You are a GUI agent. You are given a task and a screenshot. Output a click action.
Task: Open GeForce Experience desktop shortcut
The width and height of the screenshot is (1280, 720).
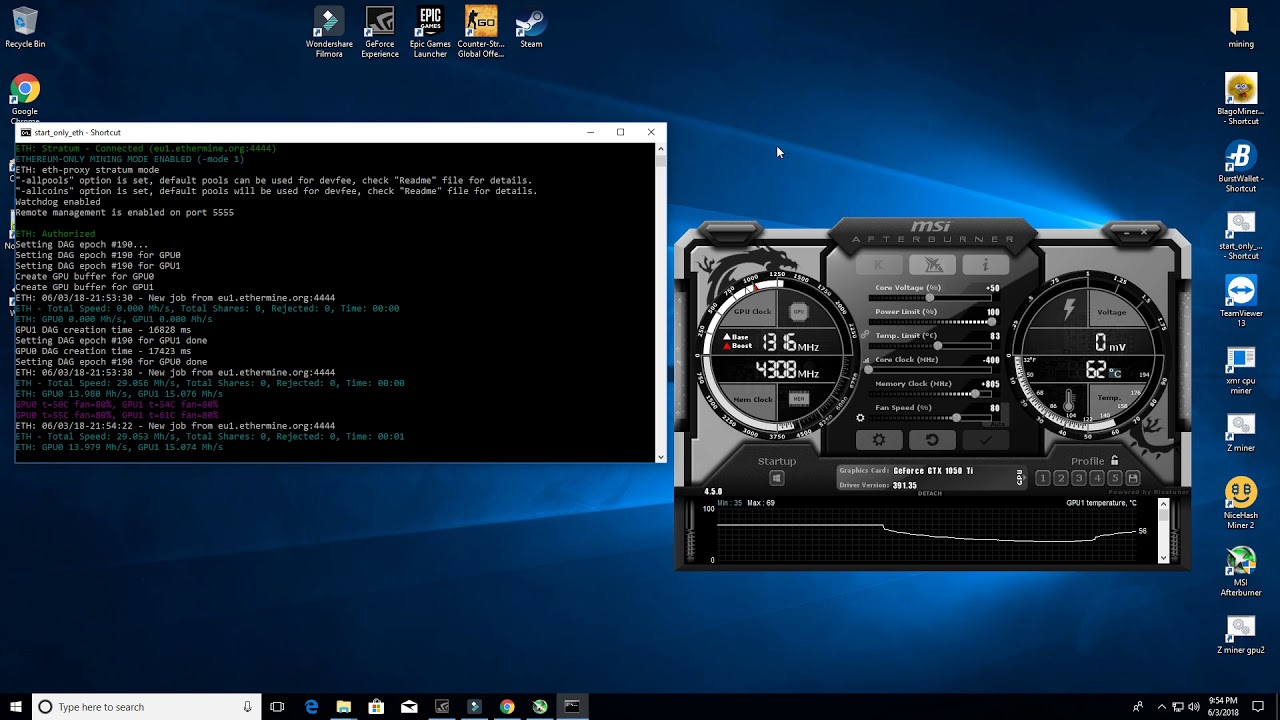[x=380, y=32]
